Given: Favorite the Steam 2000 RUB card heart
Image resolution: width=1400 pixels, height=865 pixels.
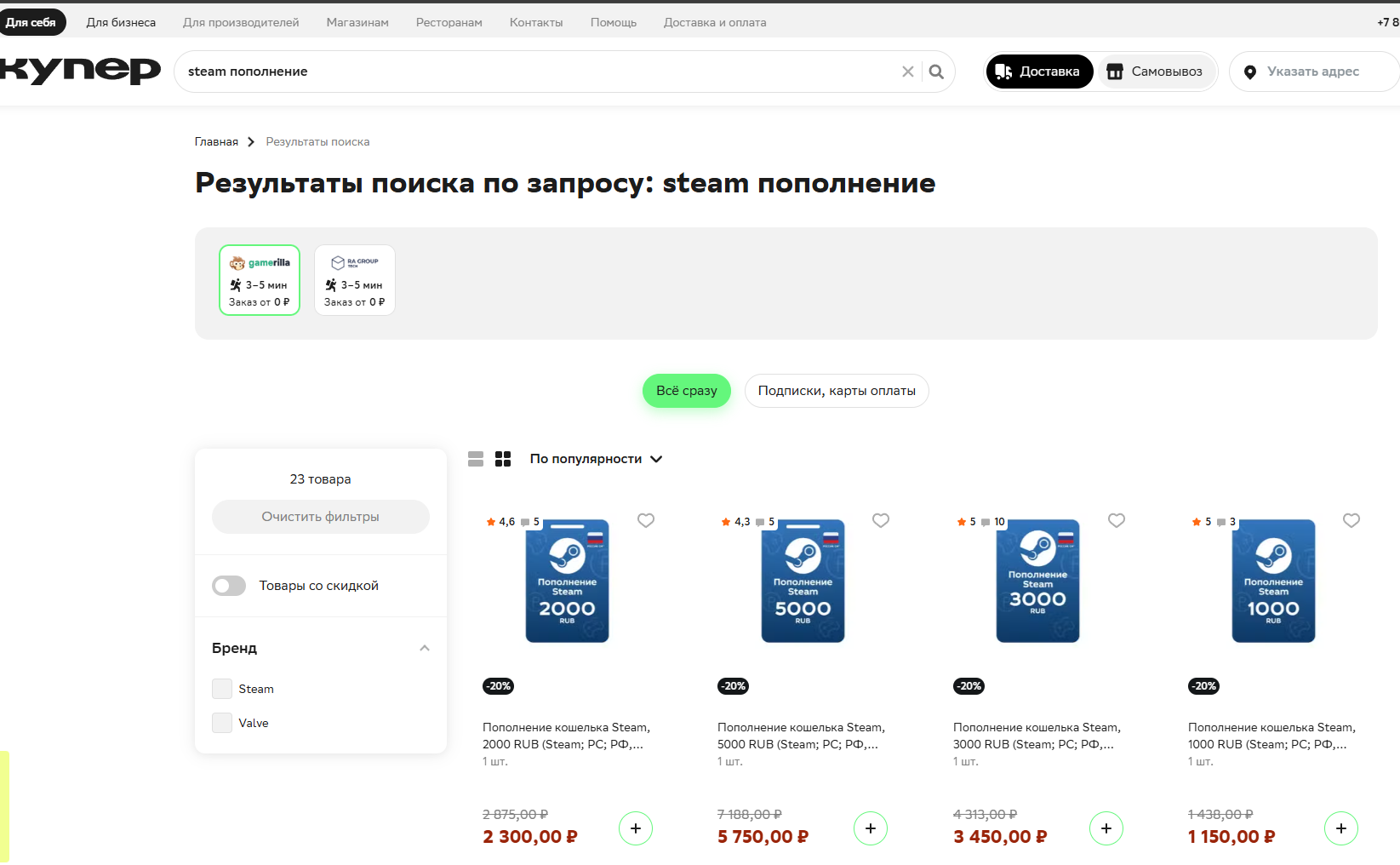Looking at the screenshot, I should pyautogui.click(x=646, y=520).
